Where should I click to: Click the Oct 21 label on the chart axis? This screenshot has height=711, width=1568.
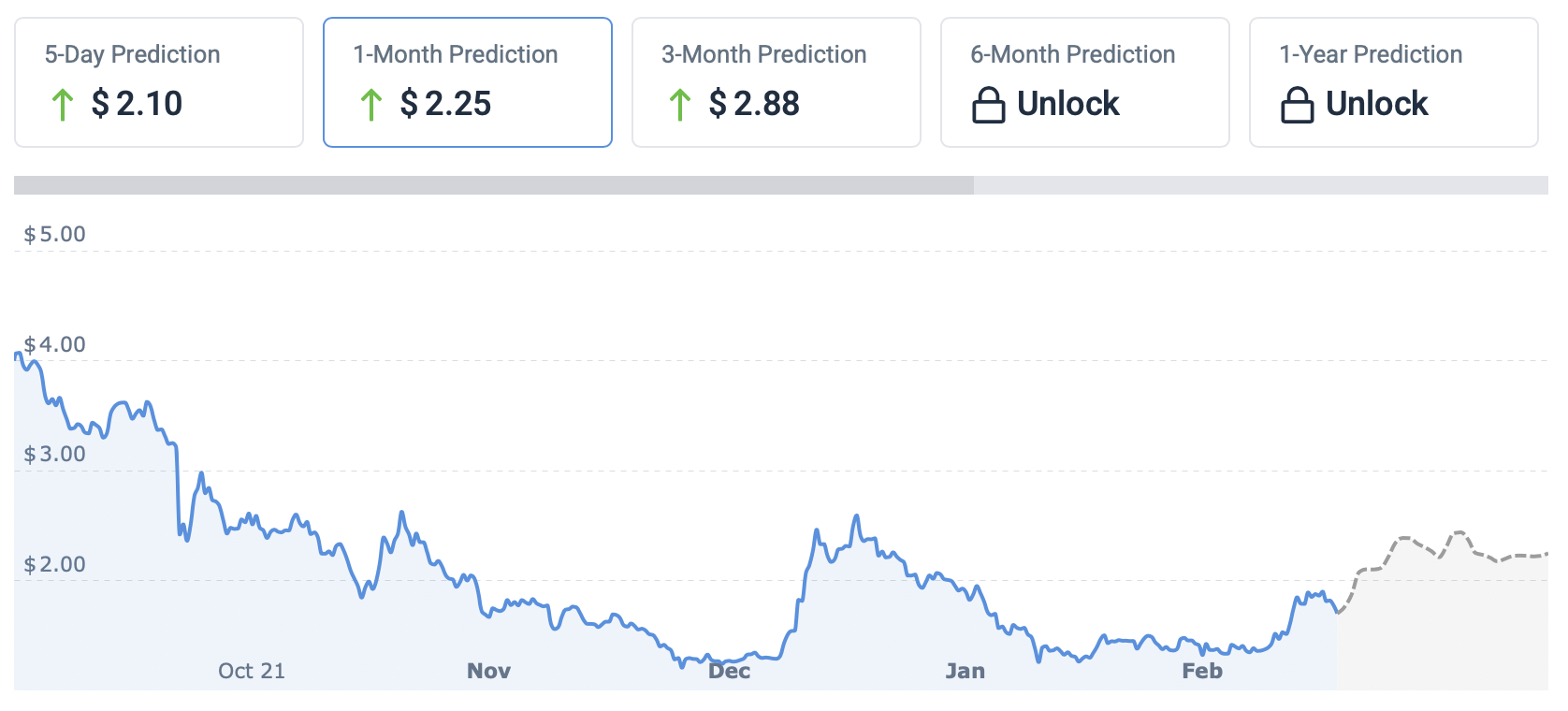(x=251, y=671)
